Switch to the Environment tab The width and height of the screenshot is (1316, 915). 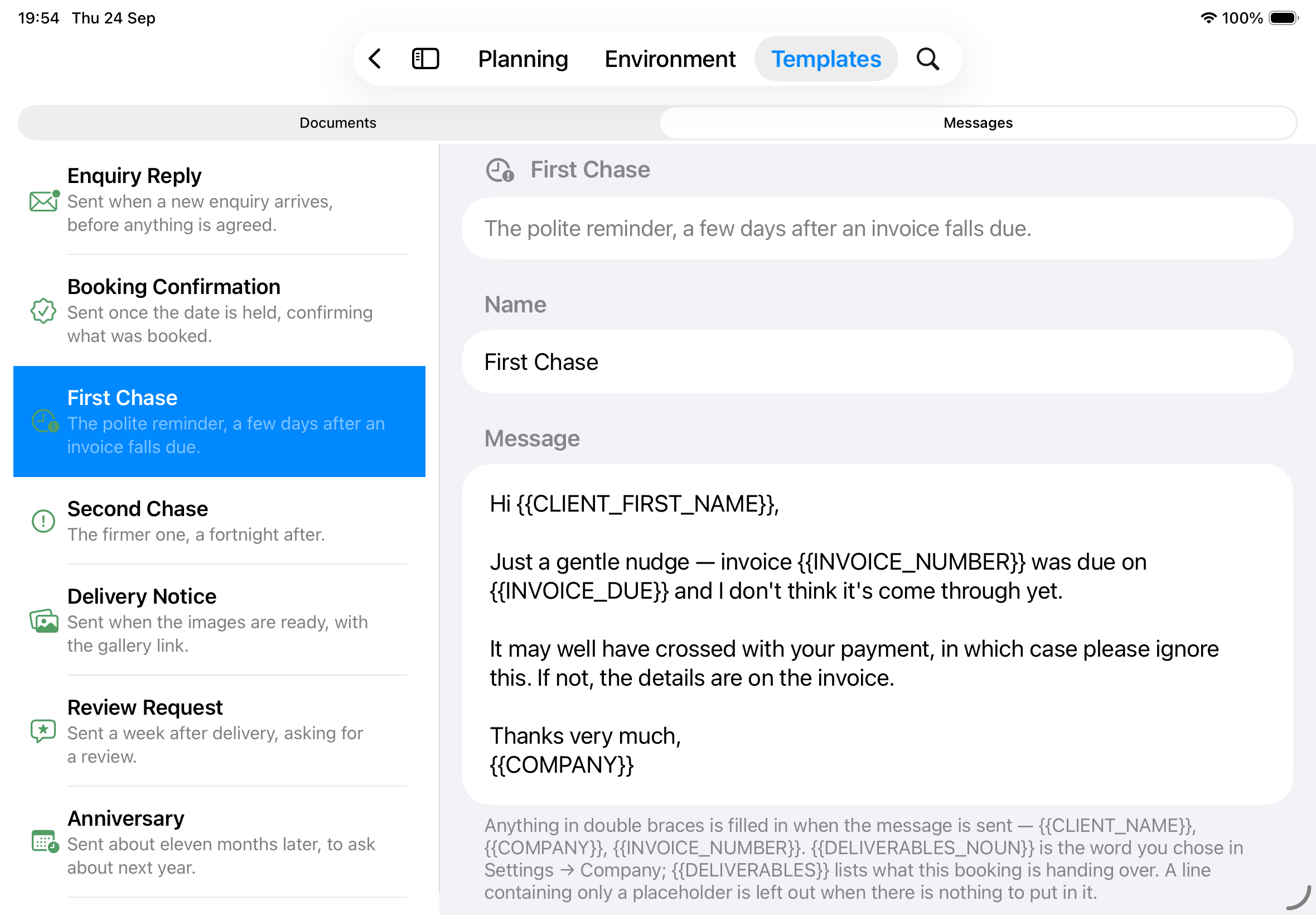click(670, 59)
